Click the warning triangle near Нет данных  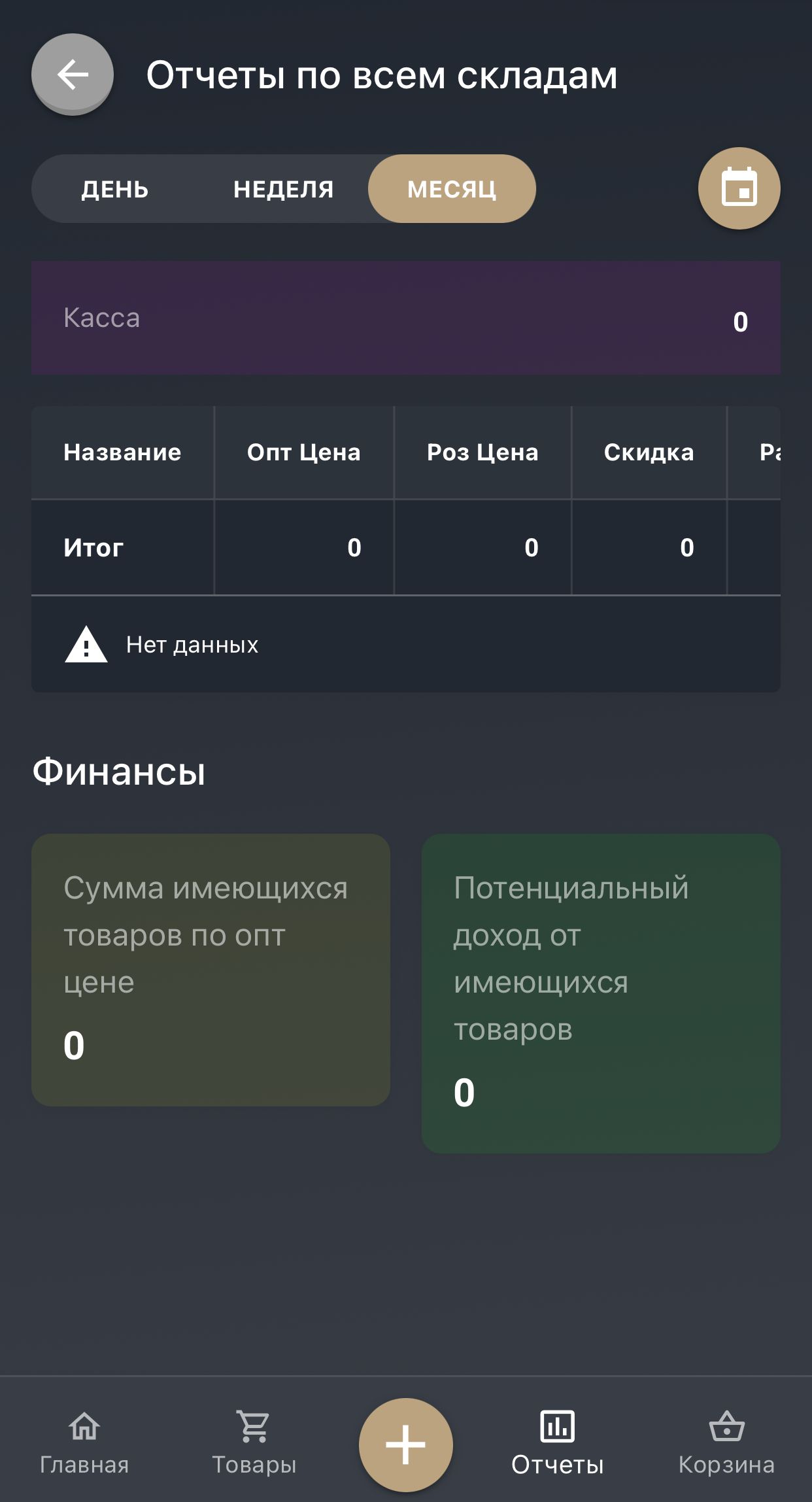[x=88, y=645]
